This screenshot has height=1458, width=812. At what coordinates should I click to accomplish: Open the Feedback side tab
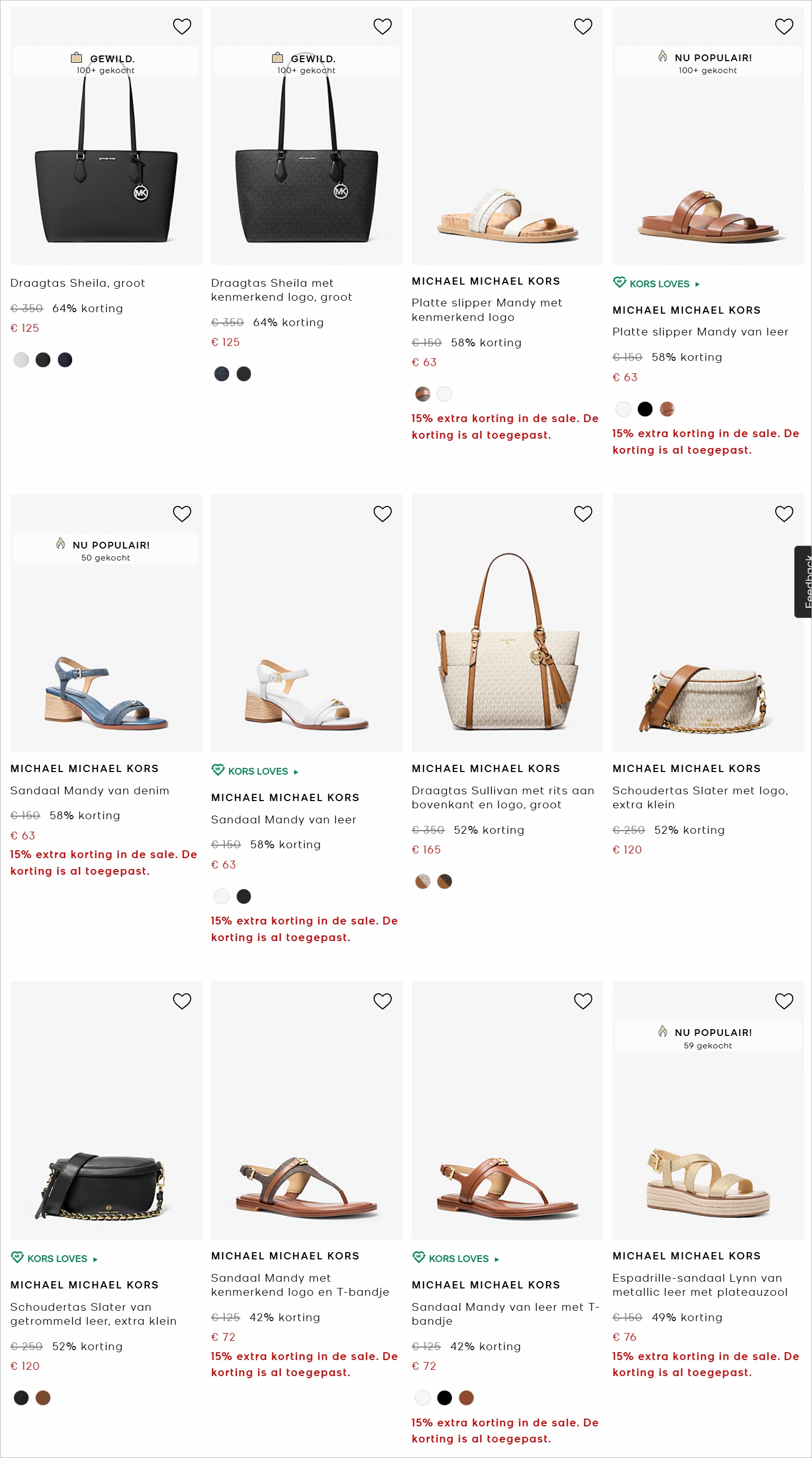804,581
